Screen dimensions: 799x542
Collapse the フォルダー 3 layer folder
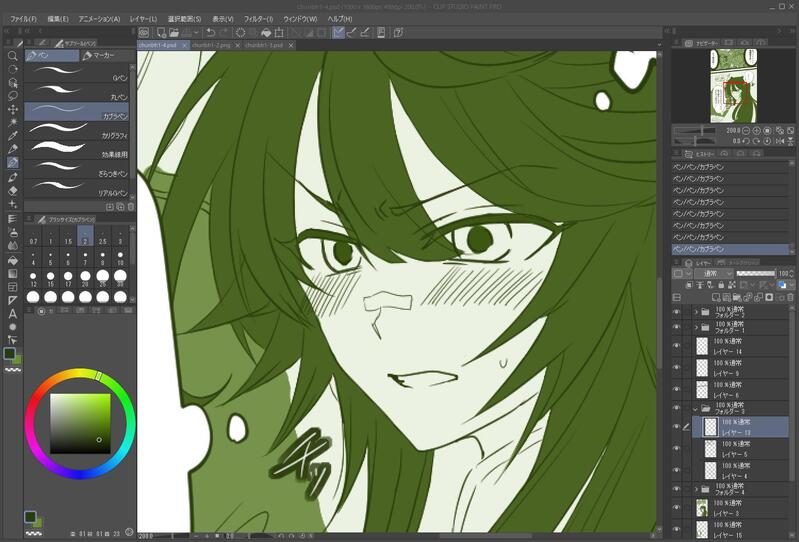(x=696, y=408)
